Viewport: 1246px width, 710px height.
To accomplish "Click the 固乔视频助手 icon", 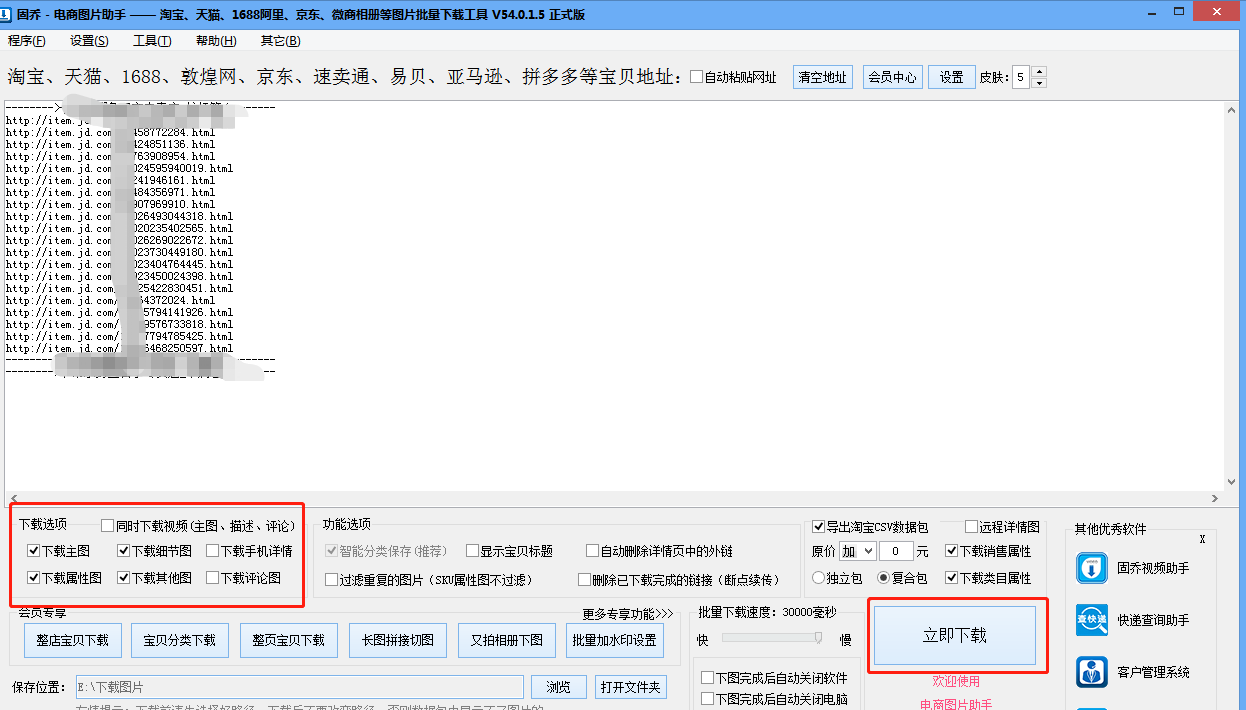I will click(x=1092, y=568).
